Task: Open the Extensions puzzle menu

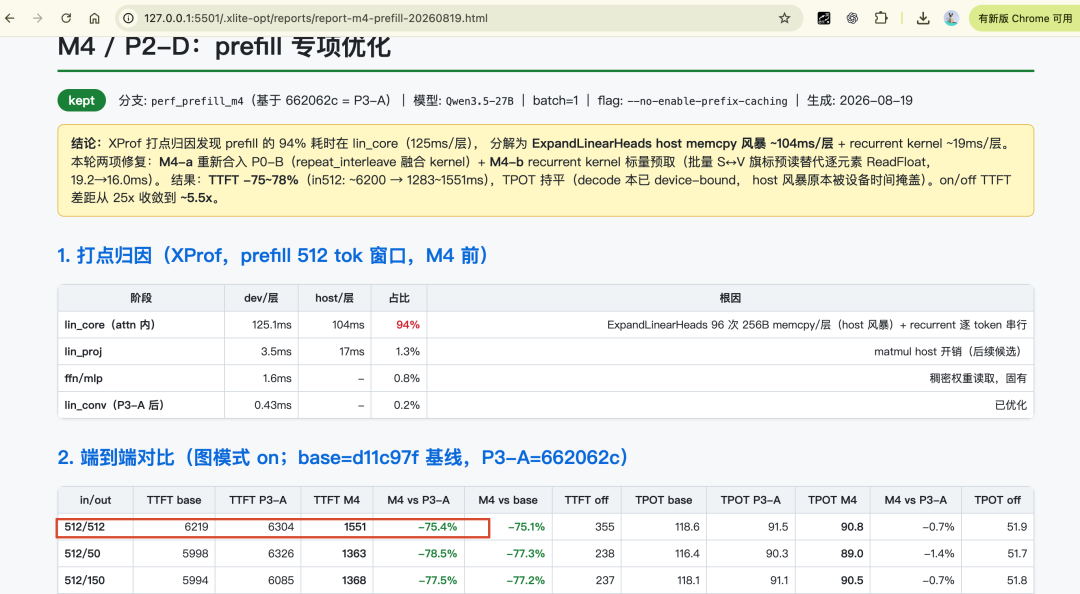Action: pyautogui.click(x=881, y=19)
